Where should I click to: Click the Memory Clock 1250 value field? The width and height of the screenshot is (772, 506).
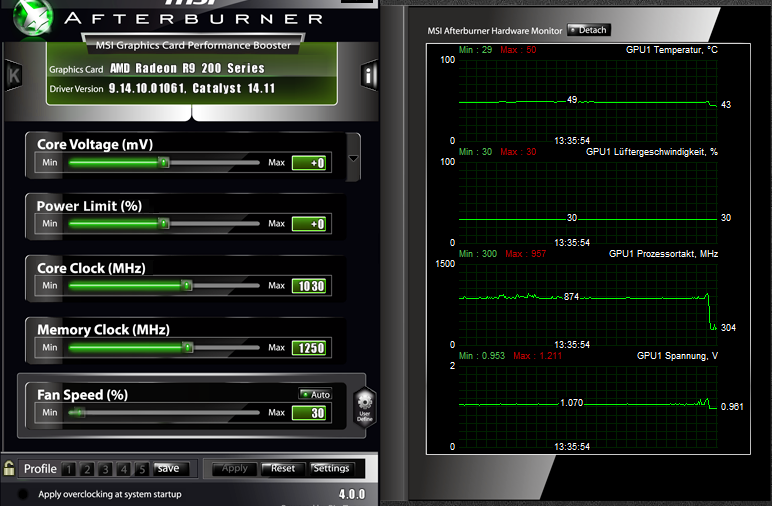[309, 348]
